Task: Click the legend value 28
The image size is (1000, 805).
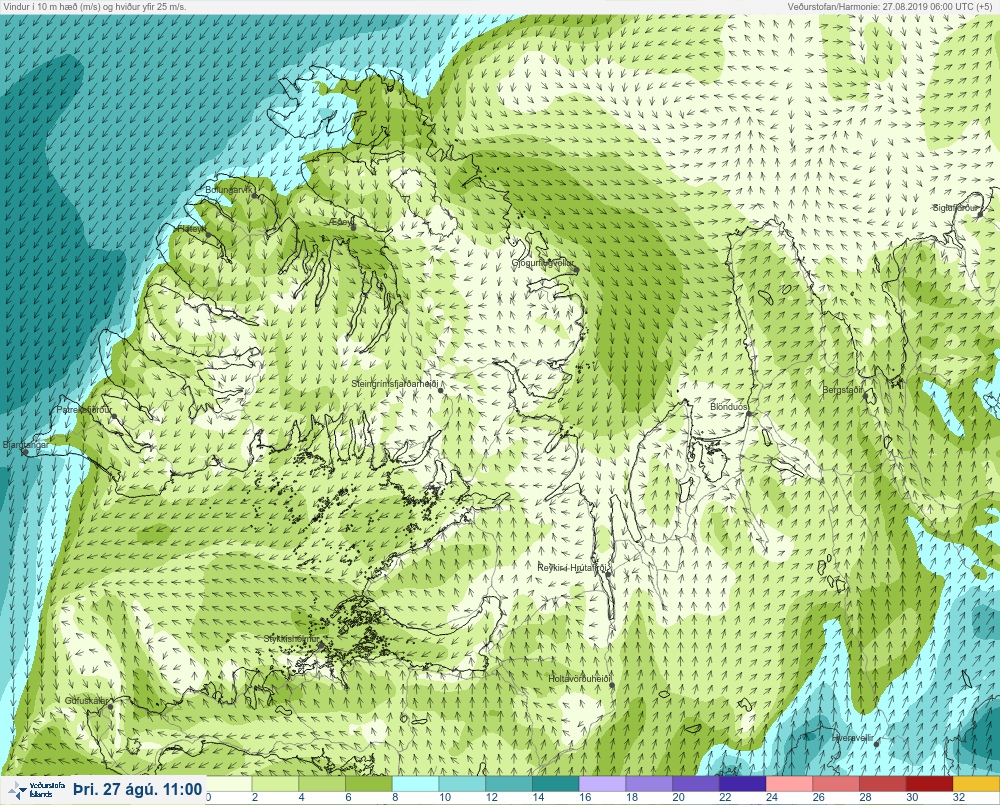Action: 865,797
